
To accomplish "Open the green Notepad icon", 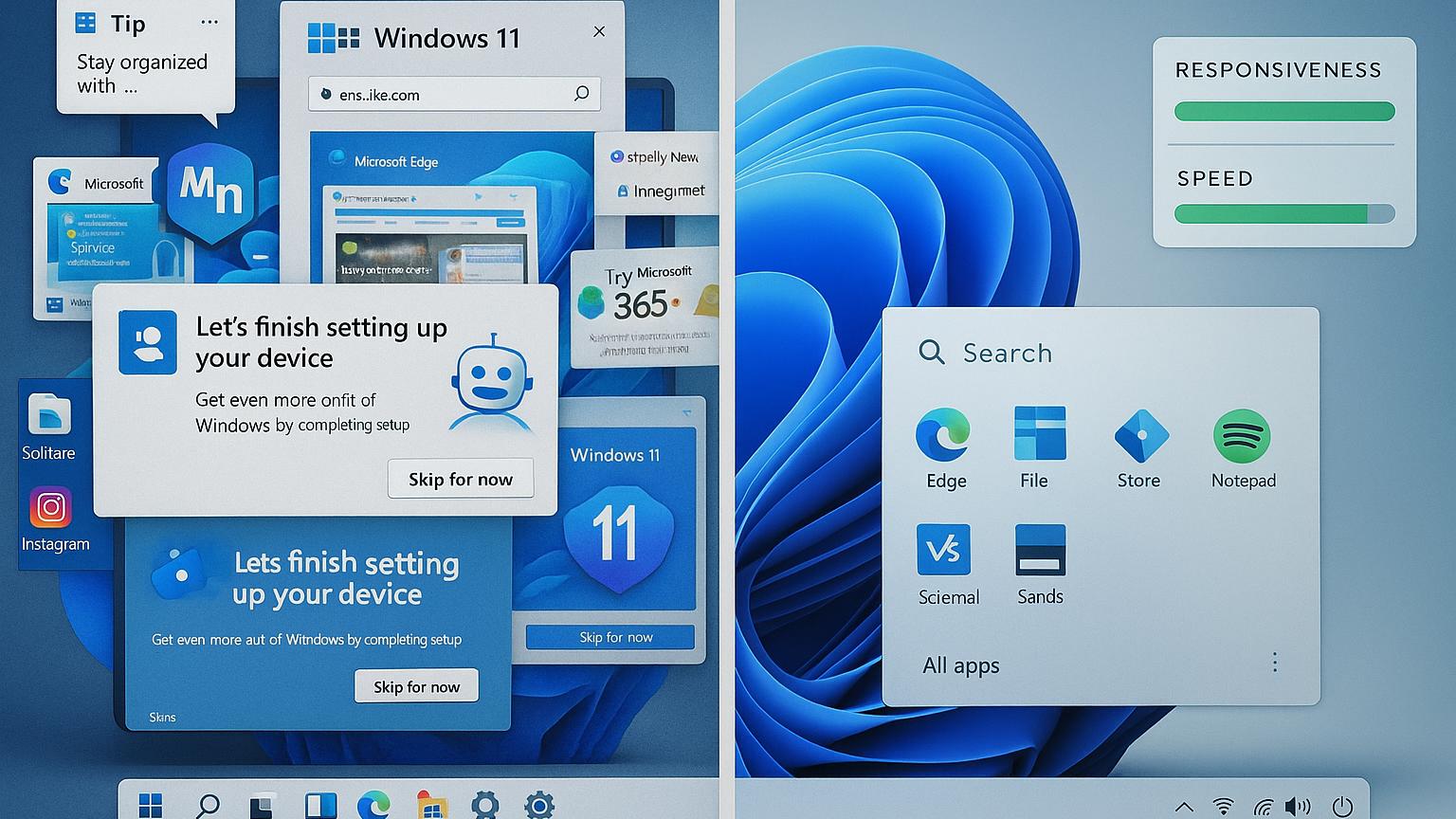I will click(1241, 436).
